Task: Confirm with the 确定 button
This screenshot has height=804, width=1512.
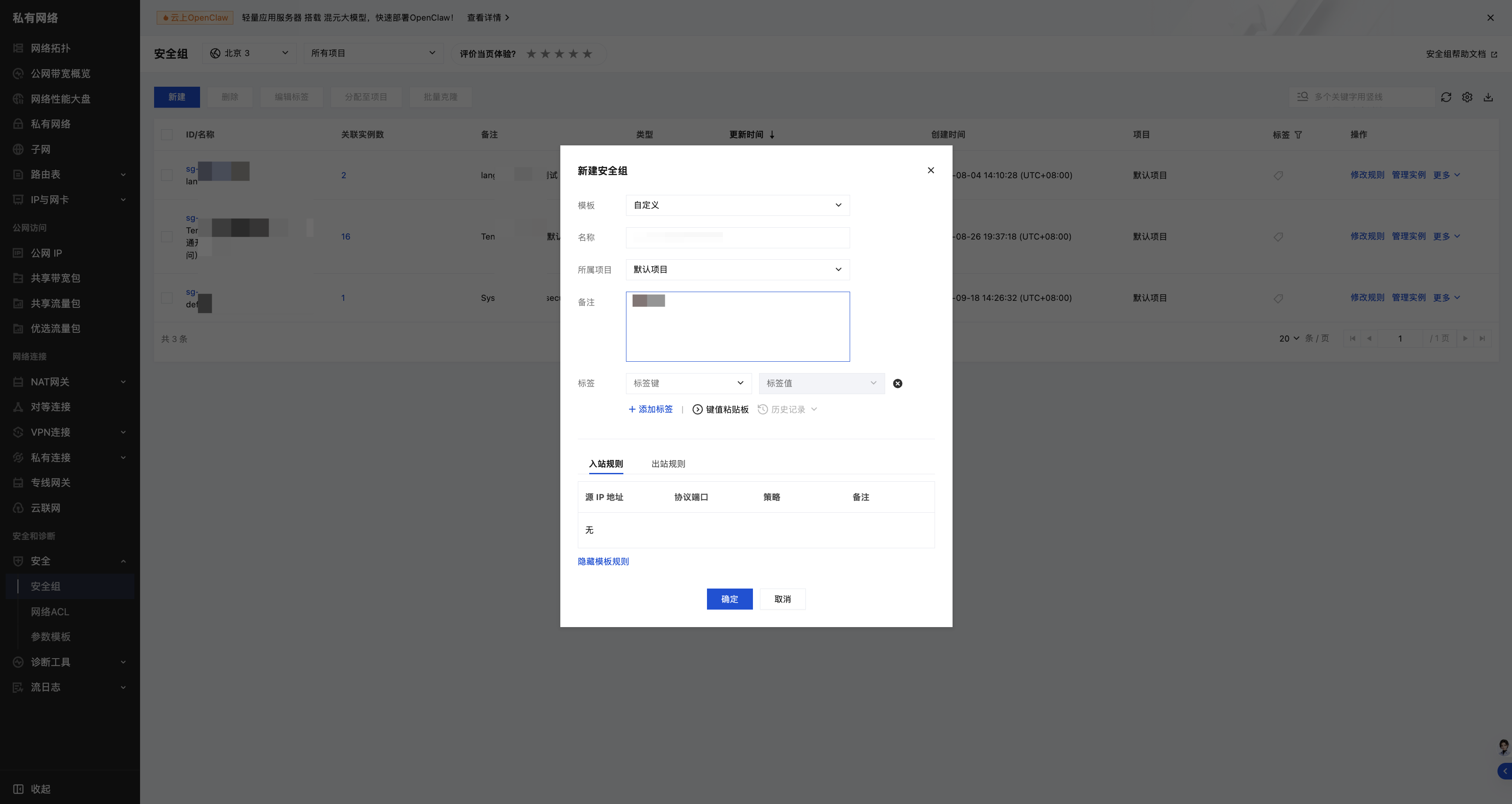Action: [x=729, y=599]
